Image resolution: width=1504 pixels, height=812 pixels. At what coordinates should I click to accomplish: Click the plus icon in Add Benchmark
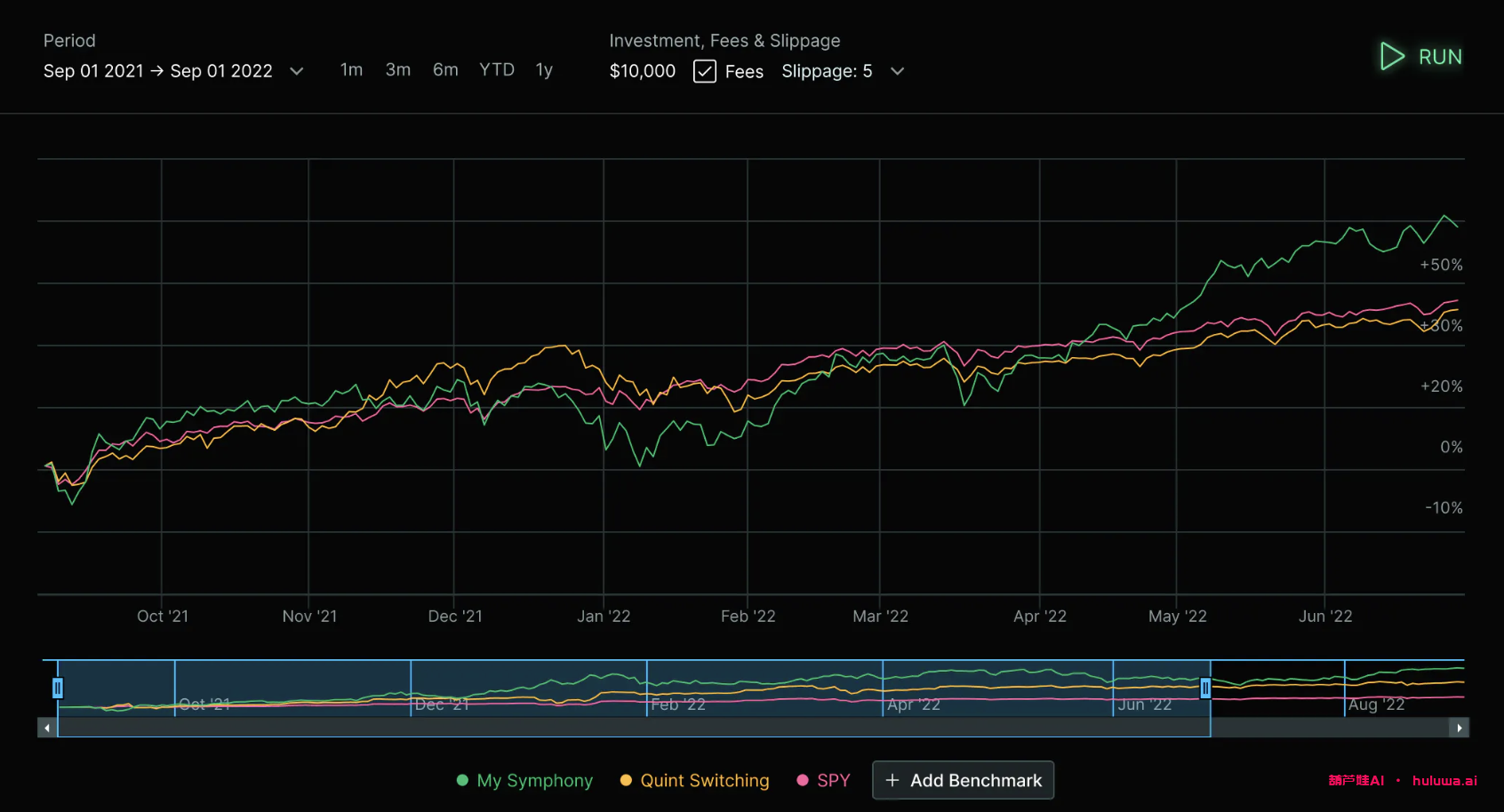coord(892,780)
